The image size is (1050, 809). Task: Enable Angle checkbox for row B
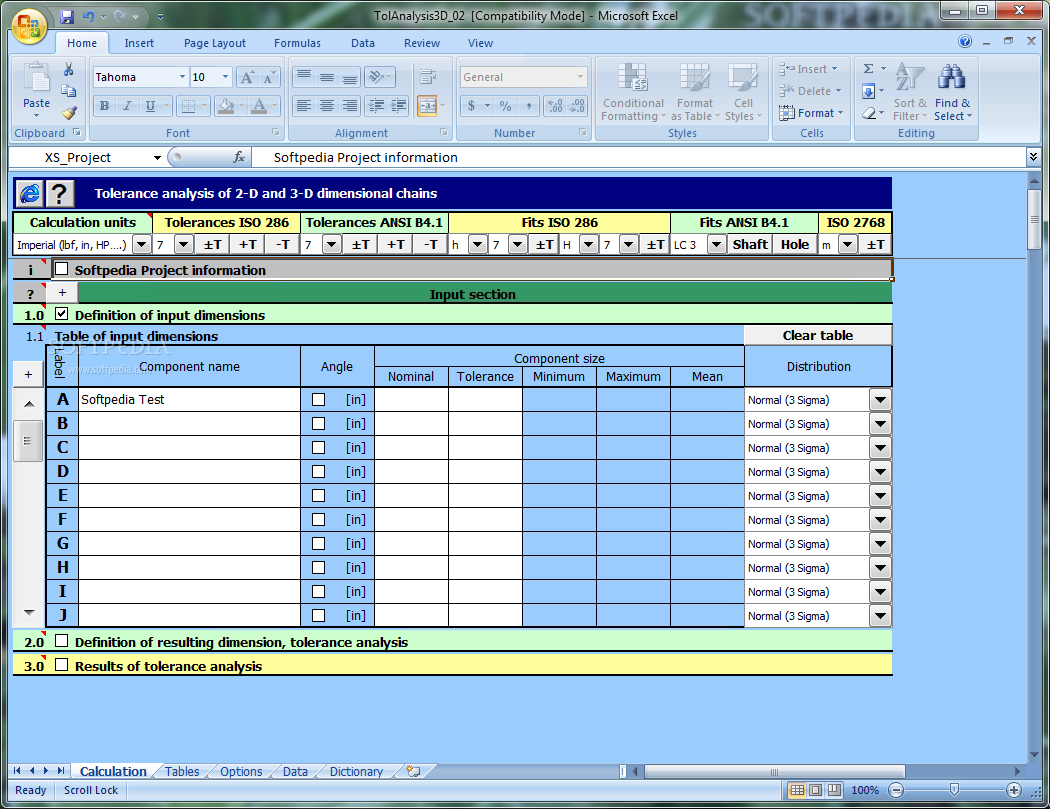coord(319,424)
